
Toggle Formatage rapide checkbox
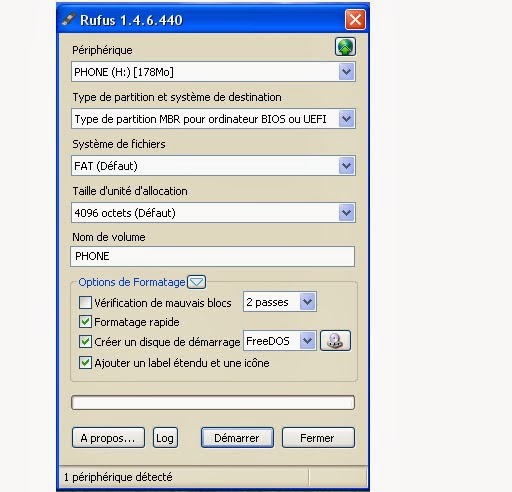(85, 322)
